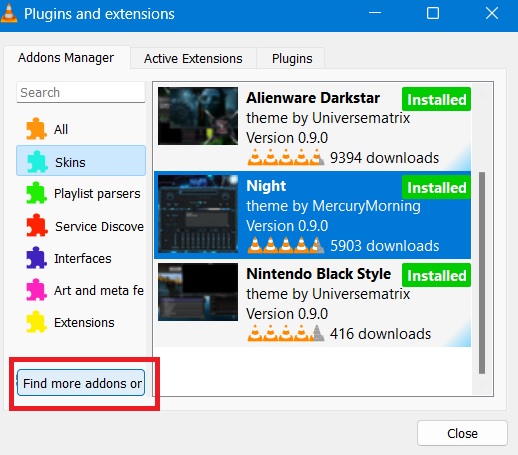Switch to the Active Extensions tab

(193, 59)
